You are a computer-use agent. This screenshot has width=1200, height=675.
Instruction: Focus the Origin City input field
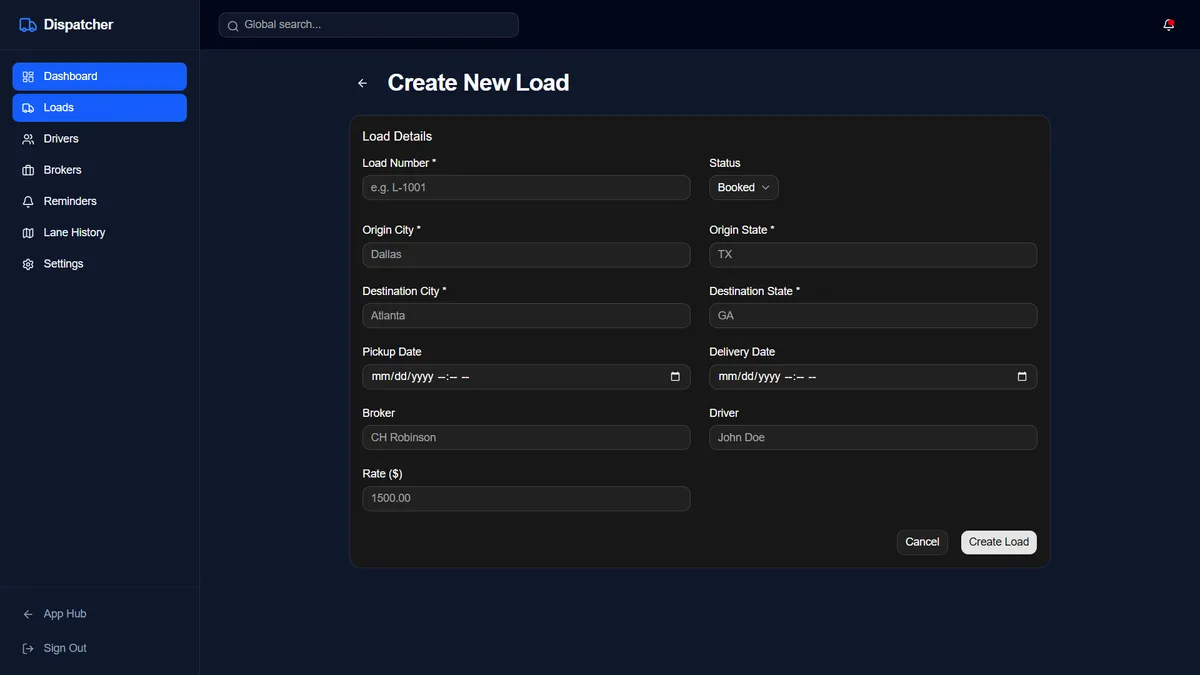pyautogui.click(x=526, y=255)
